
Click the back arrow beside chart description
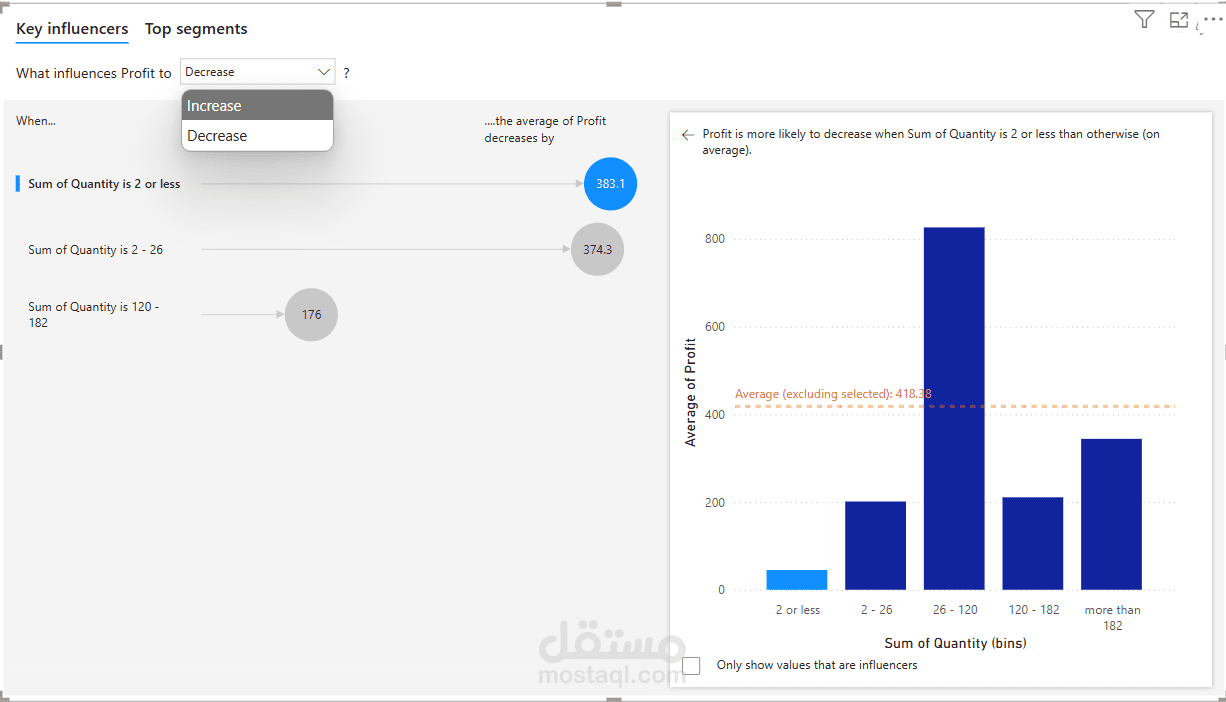pos(687,135)
